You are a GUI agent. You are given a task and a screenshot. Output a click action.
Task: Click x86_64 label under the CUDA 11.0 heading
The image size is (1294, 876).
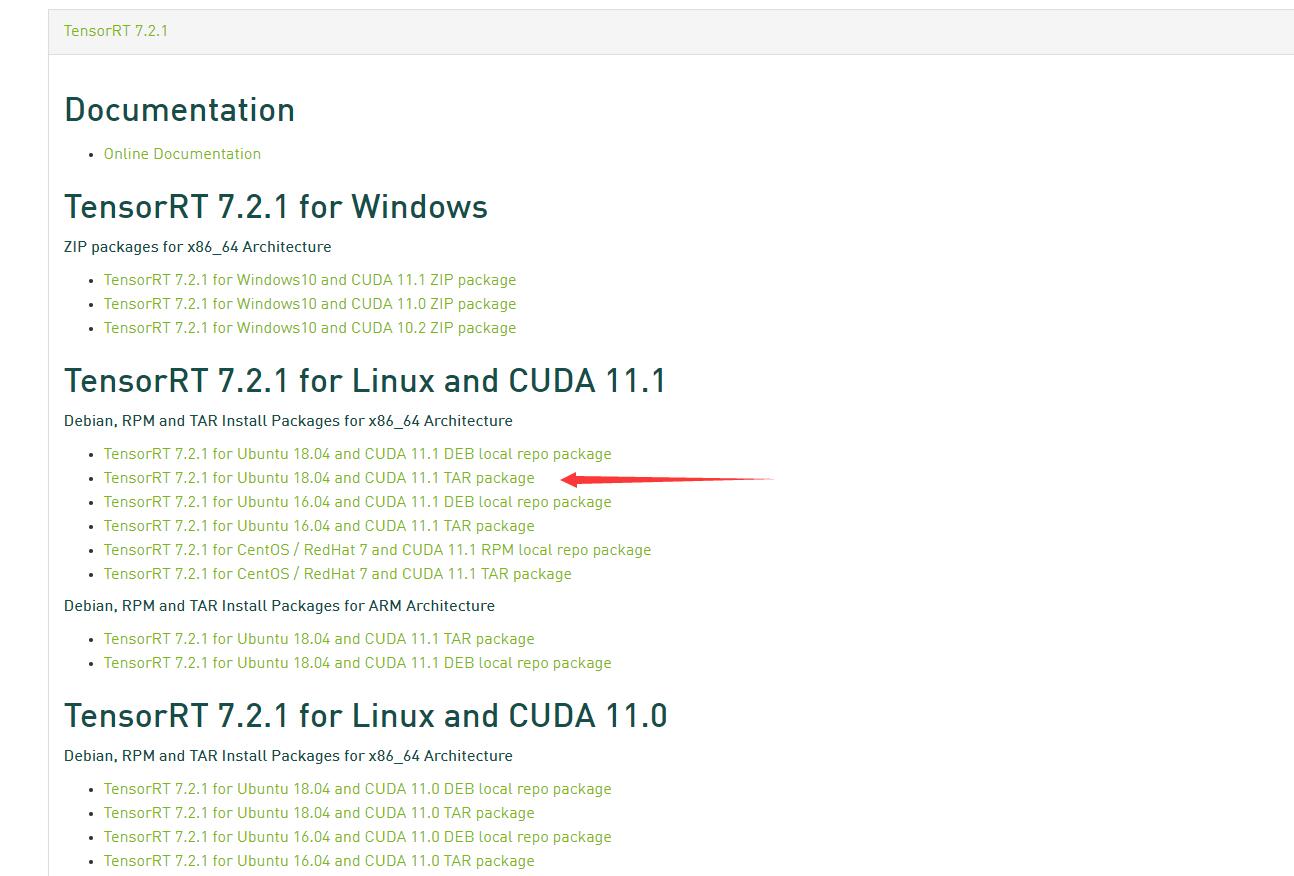pyautogui.click(x=288, y=756)
